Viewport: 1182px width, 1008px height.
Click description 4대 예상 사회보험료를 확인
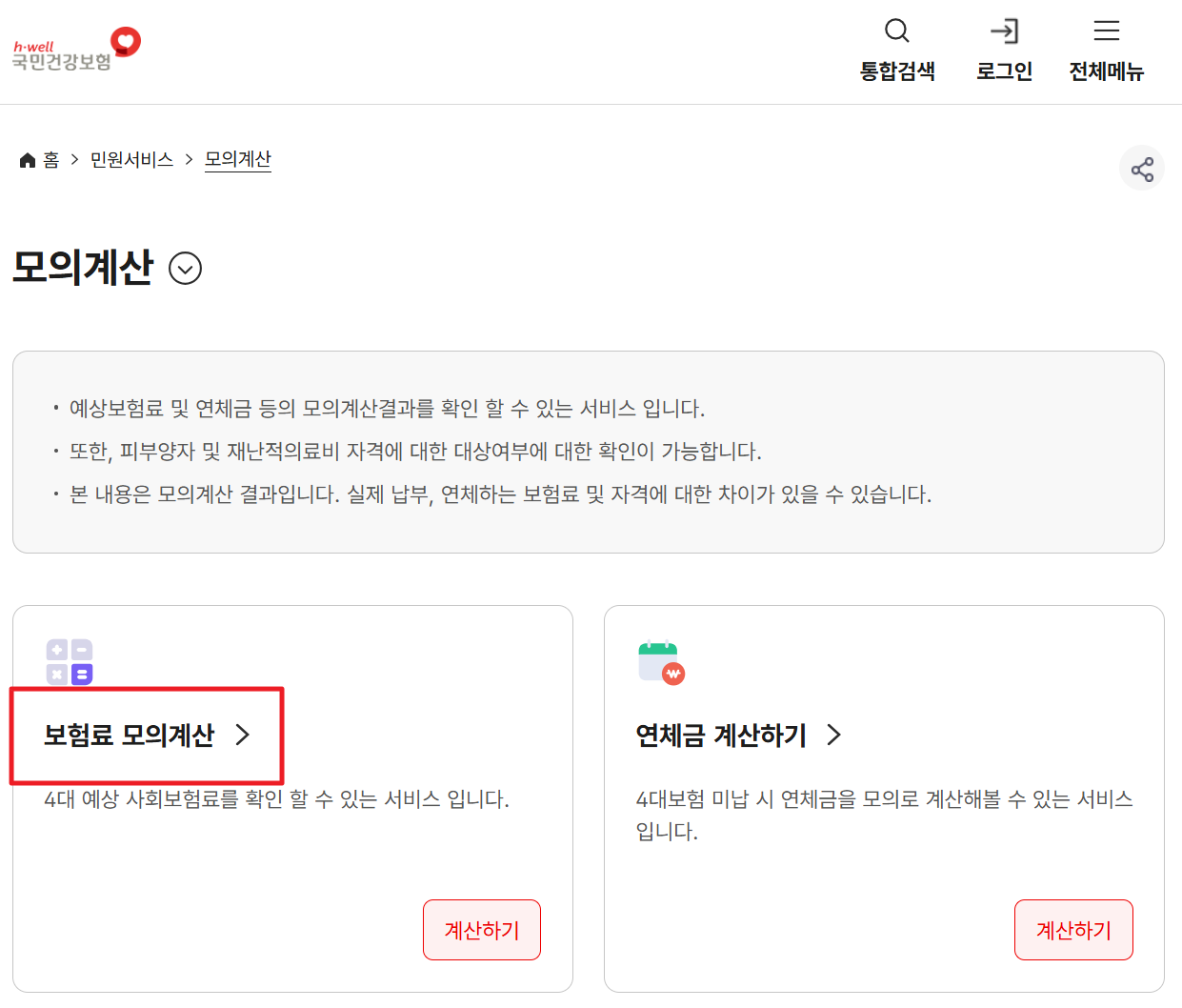276,798
